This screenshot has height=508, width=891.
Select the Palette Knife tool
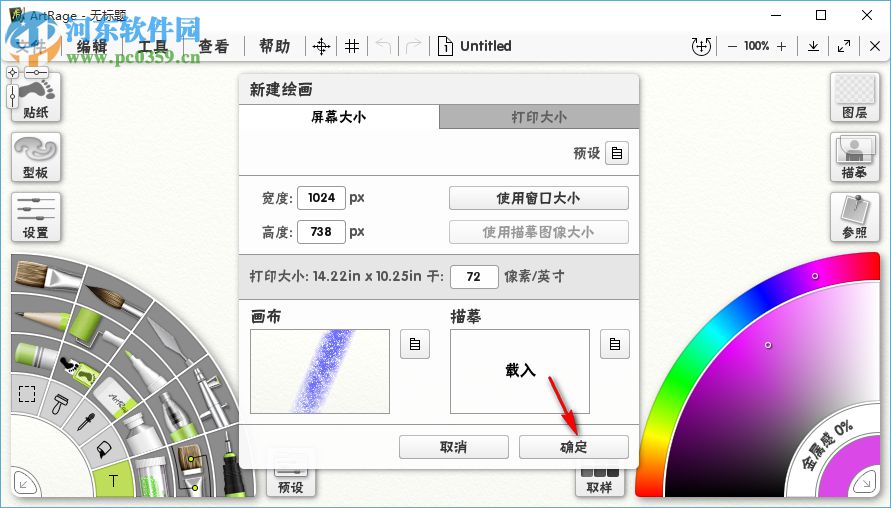coord(169,339)
